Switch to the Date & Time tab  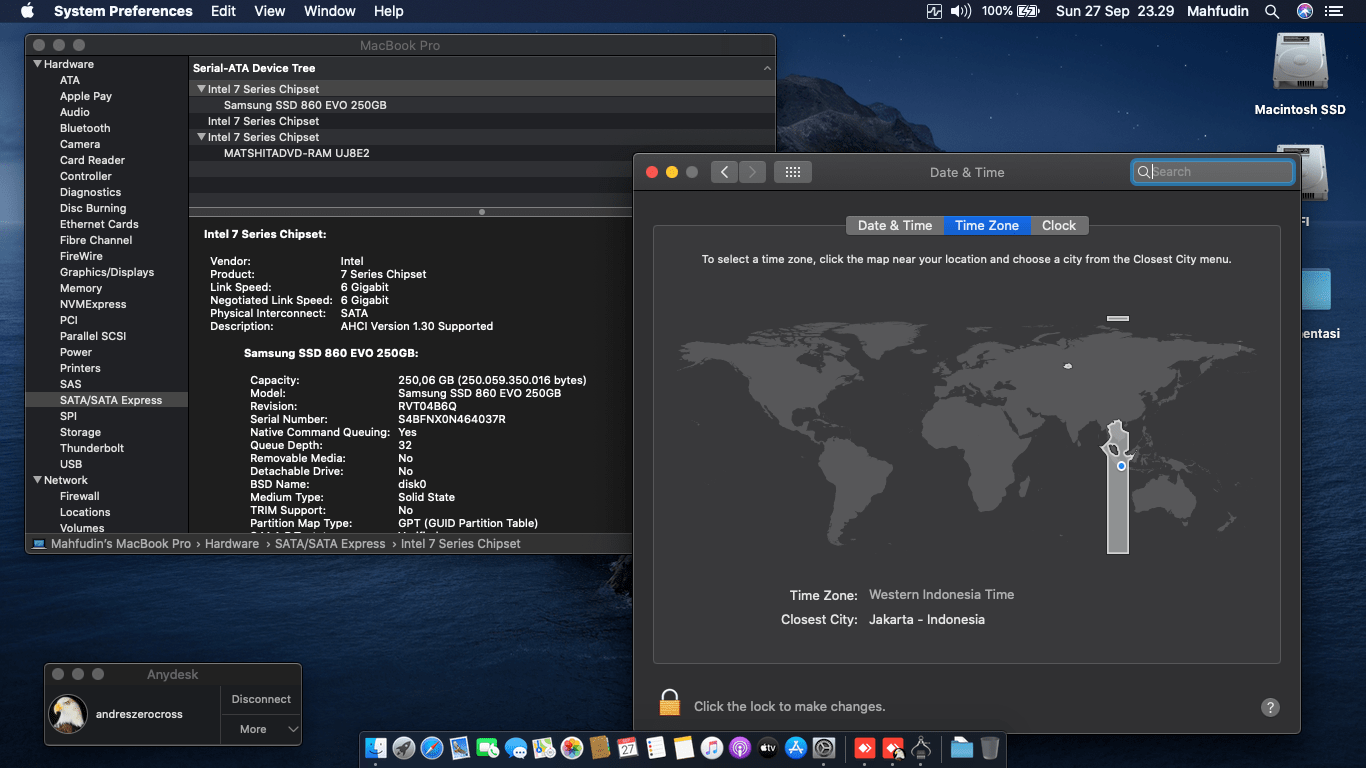point(894,225)
